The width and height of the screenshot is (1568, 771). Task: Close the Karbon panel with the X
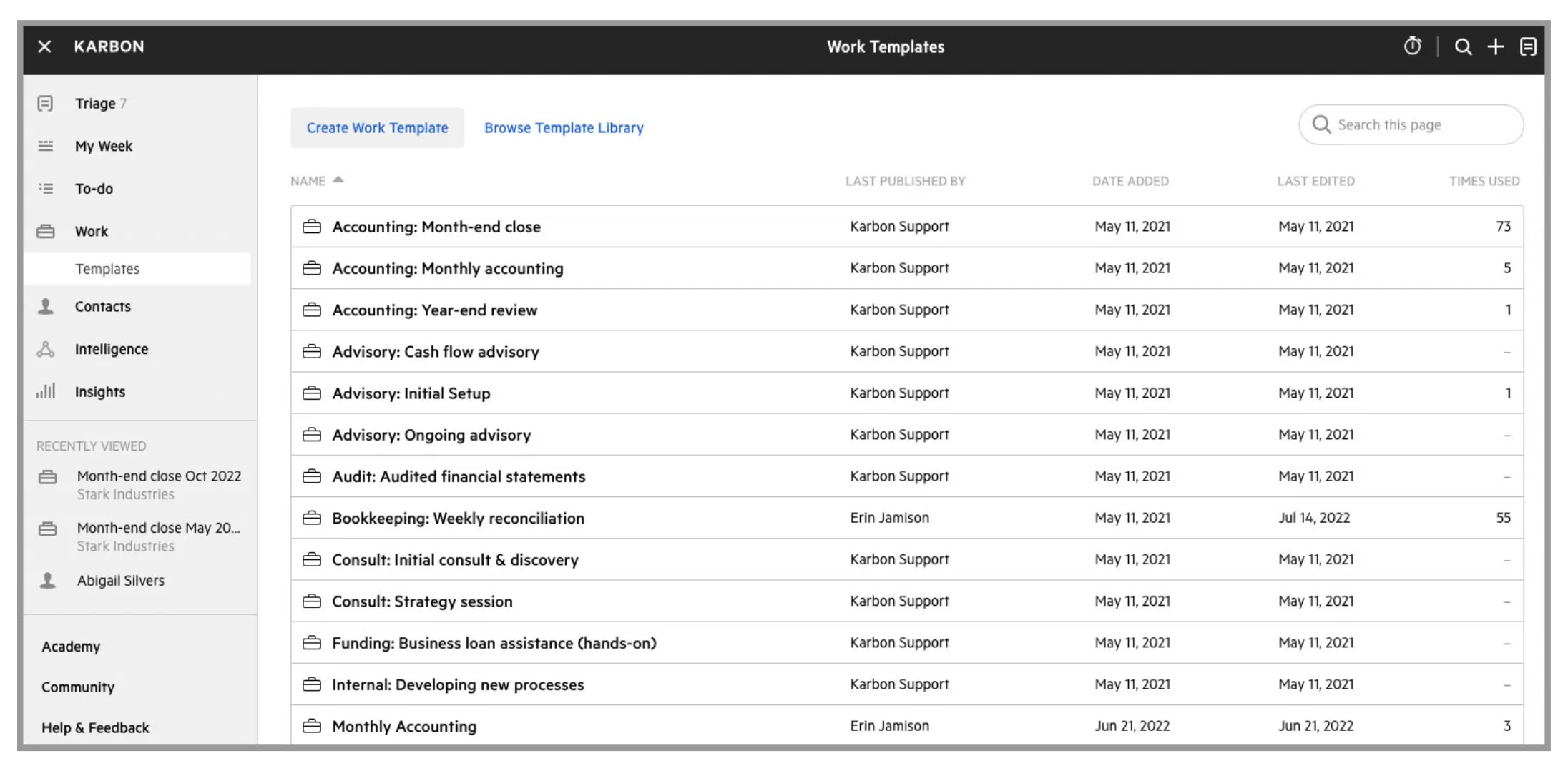pyautogui.click(x=44, y=46)
